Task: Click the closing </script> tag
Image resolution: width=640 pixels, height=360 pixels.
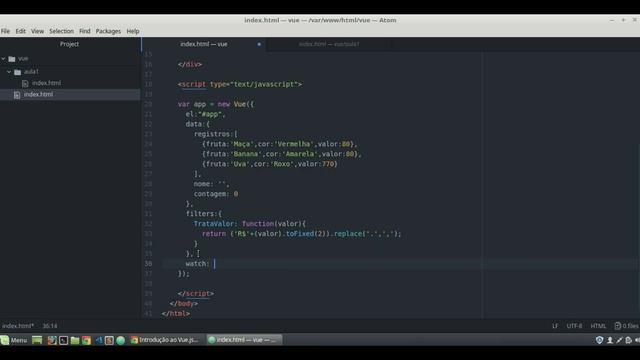Action: click(x=196, y=293)
